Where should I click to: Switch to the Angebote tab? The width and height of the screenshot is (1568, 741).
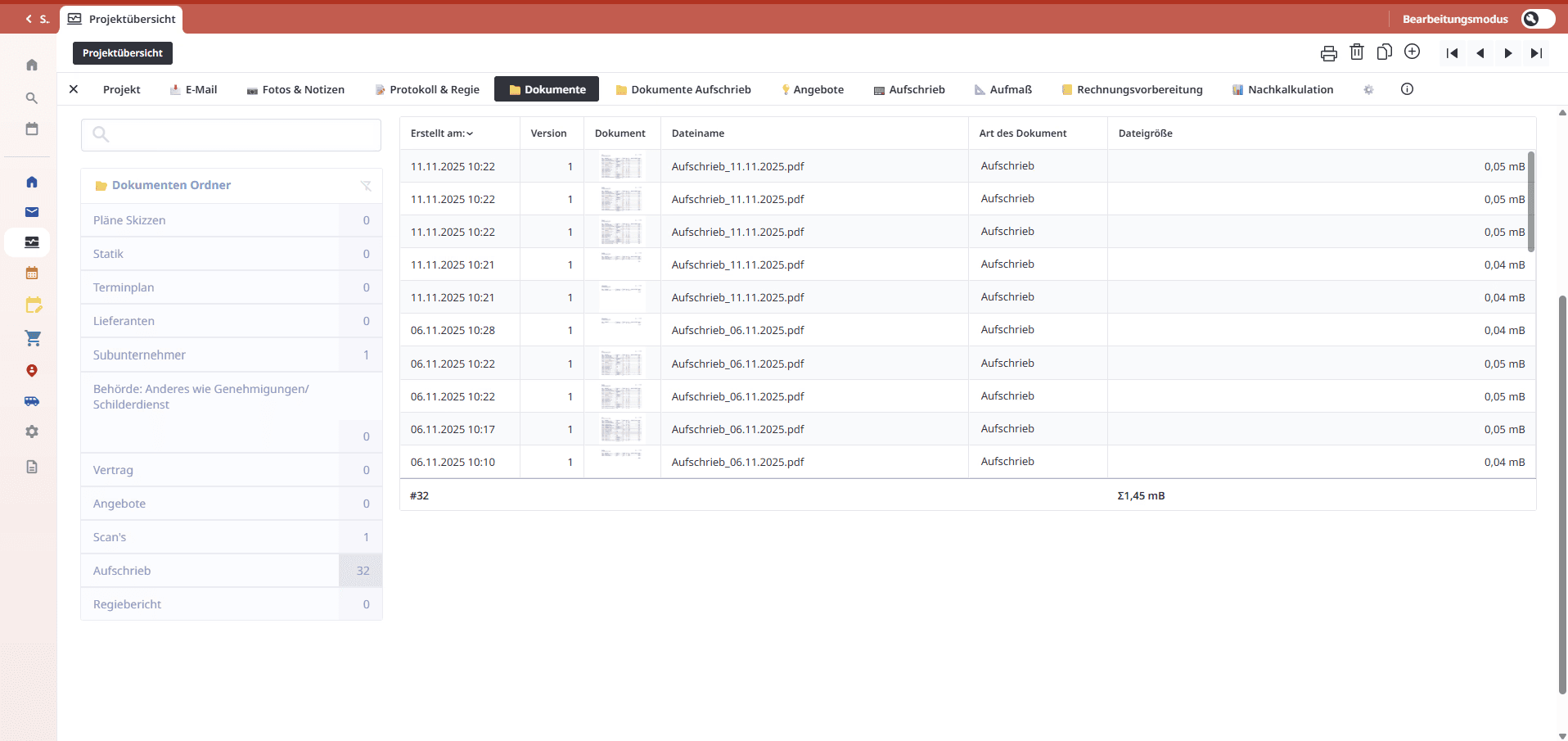tap(819, 89)
